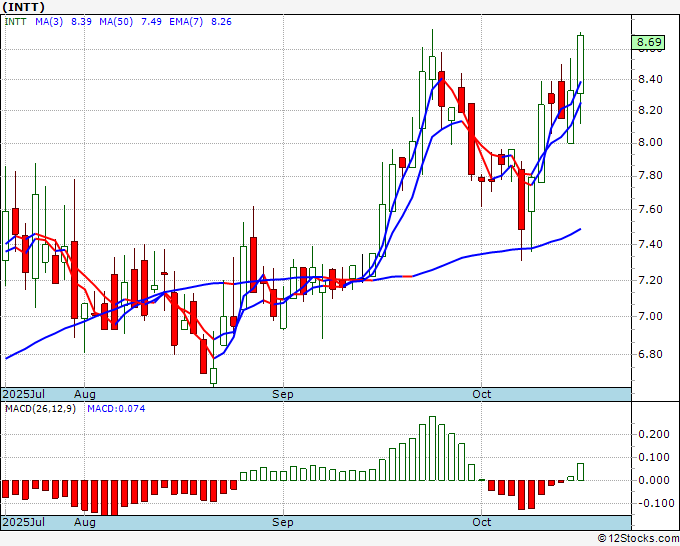Select the MACD(26,12,9) panel label
Screen dimensions: 680x546
pos(40,409)
